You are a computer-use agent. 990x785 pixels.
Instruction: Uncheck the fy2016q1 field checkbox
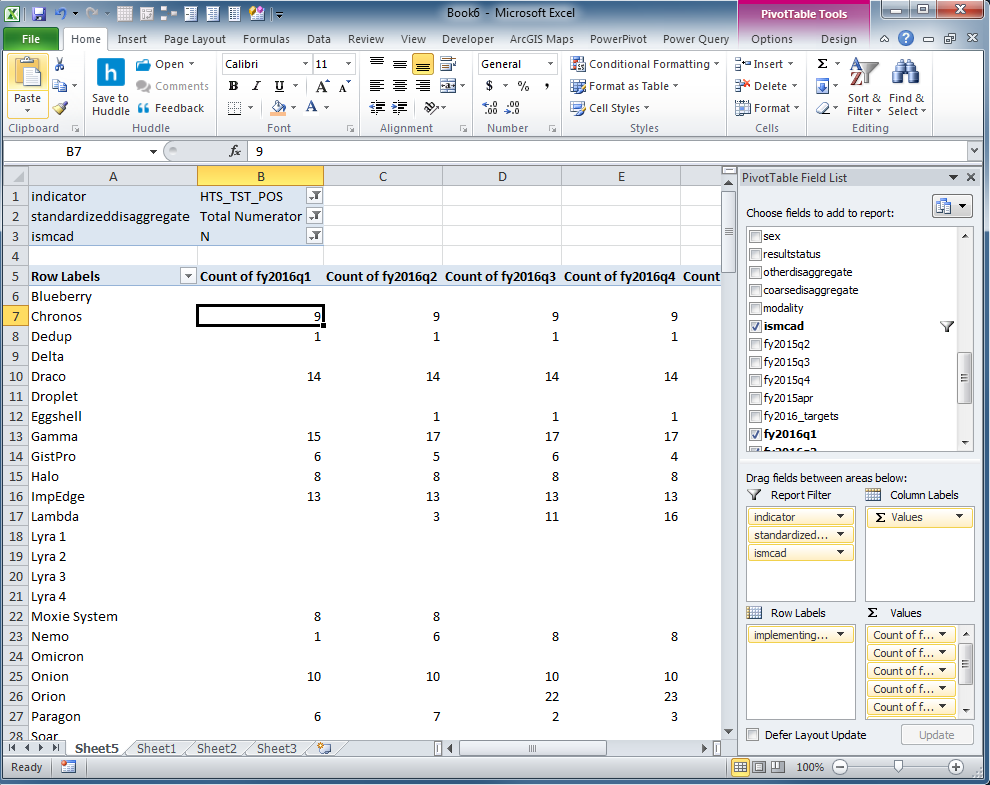(x=755, y=434)
